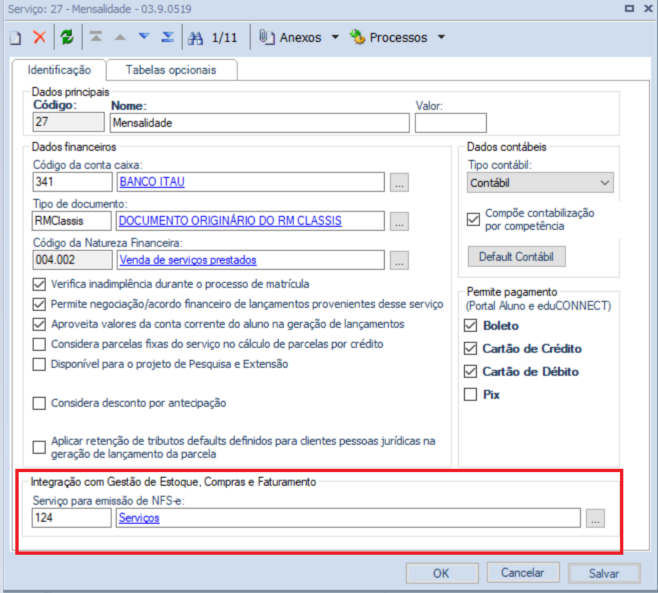Image resolution: width=658 pixels, height=593 pixels.
Task: Switch to the Tabelas opcionais tab
Action: tap(171, 70)
